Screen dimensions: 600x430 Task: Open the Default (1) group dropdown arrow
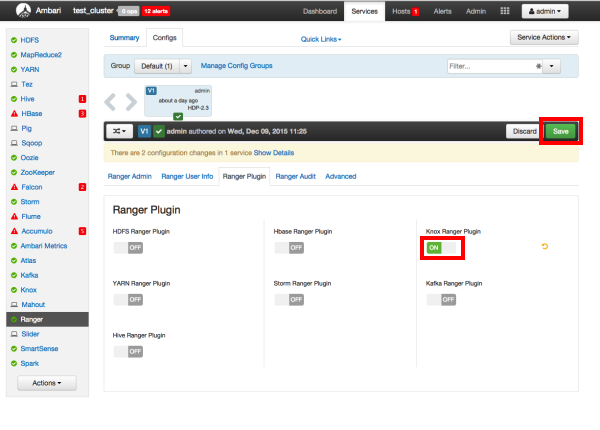[x=186, y=66]
